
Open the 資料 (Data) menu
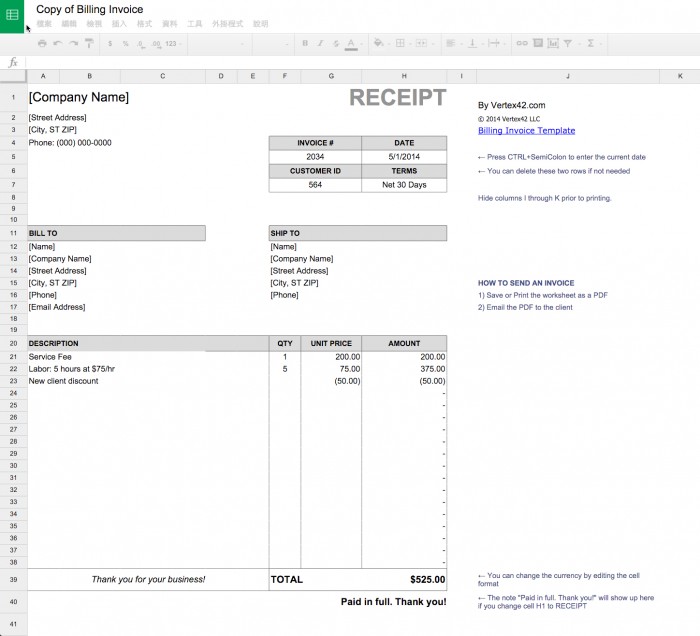click(x=170, y=24)
